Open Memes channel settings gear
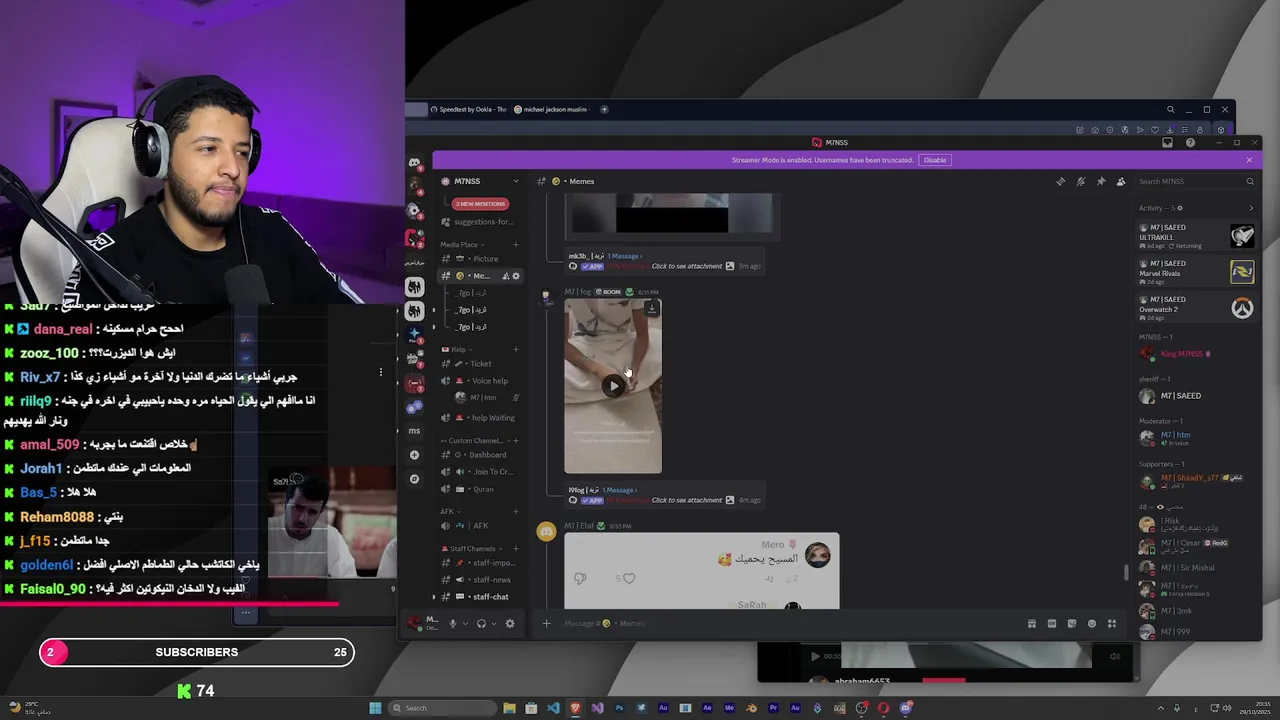 pos(516,276)
